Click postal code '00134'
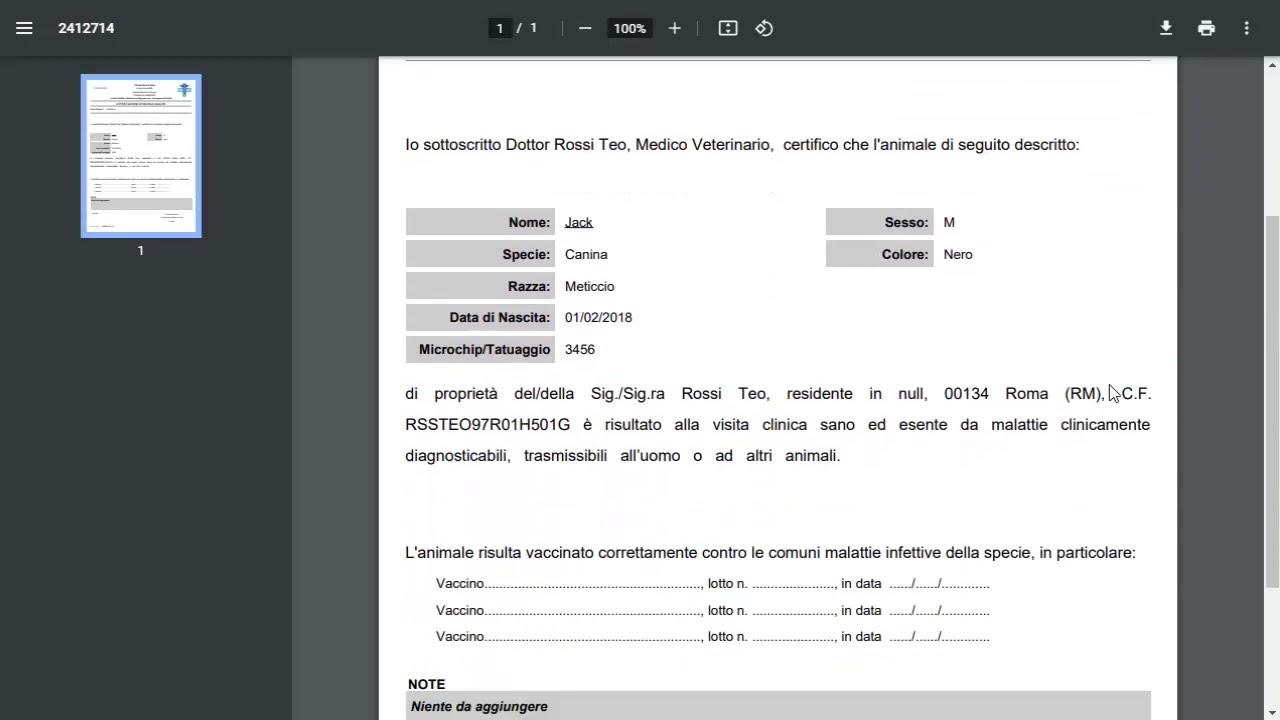The height and width of the screenshot is (720, 1280). [966, 393]
